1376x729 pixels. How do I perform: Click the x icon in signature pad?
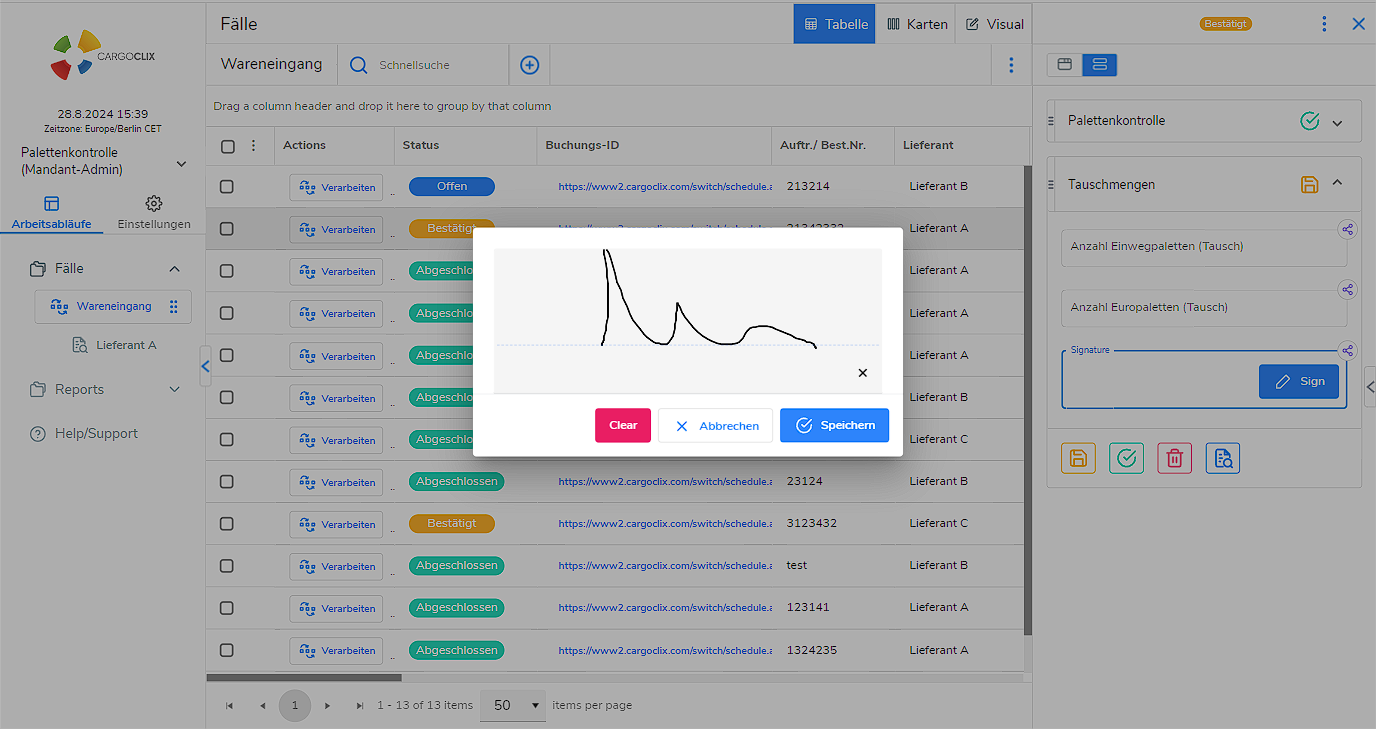click(x=863, y=373)
